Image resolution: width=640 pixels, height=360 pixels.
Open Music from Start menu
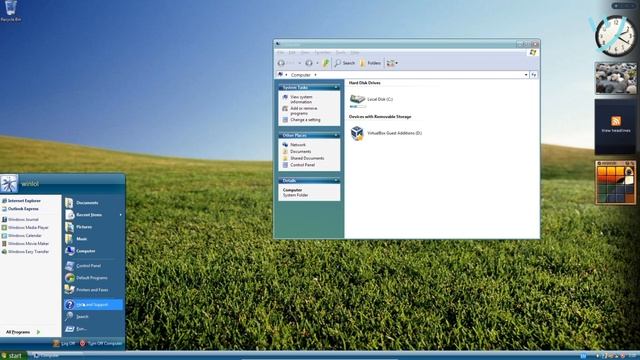[93, 239]
